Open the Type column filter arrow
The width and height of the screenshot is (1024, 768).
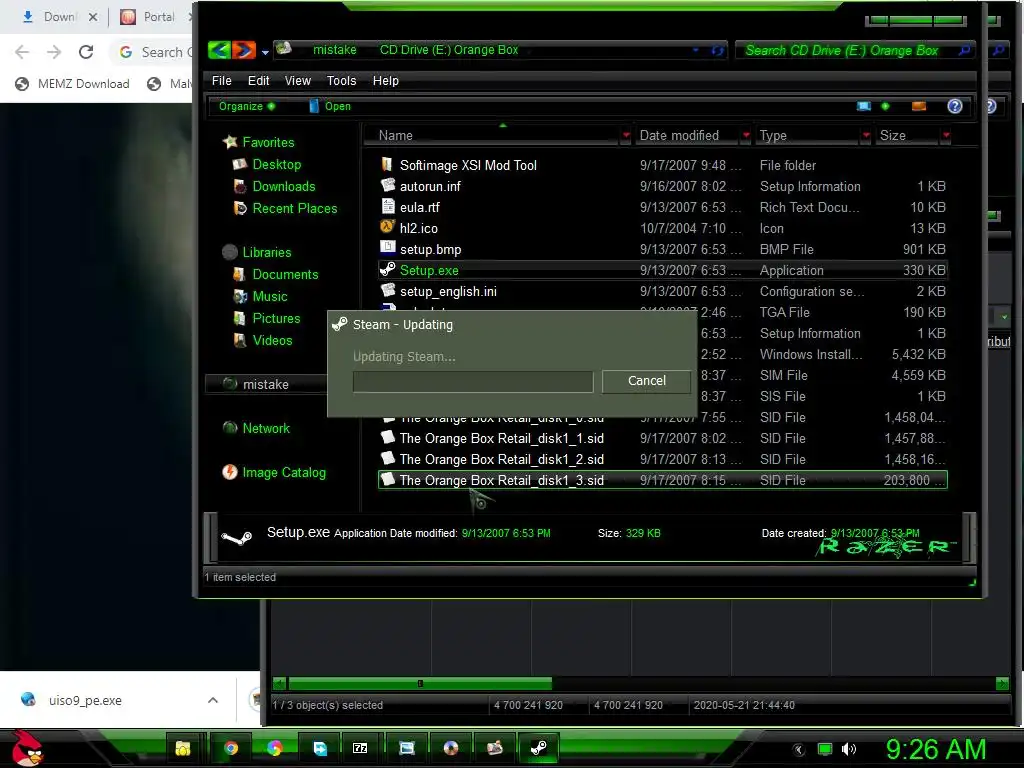pyautogui.click(x=866, y=135)
